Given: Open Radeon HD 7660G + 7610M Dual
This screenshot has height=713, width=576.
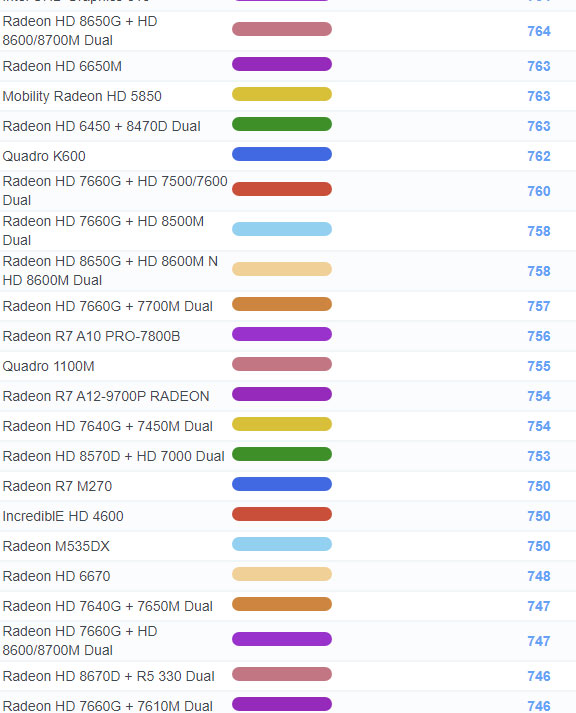Looking at the screenshot, I should pyautogui.click(x=108, y=706).
